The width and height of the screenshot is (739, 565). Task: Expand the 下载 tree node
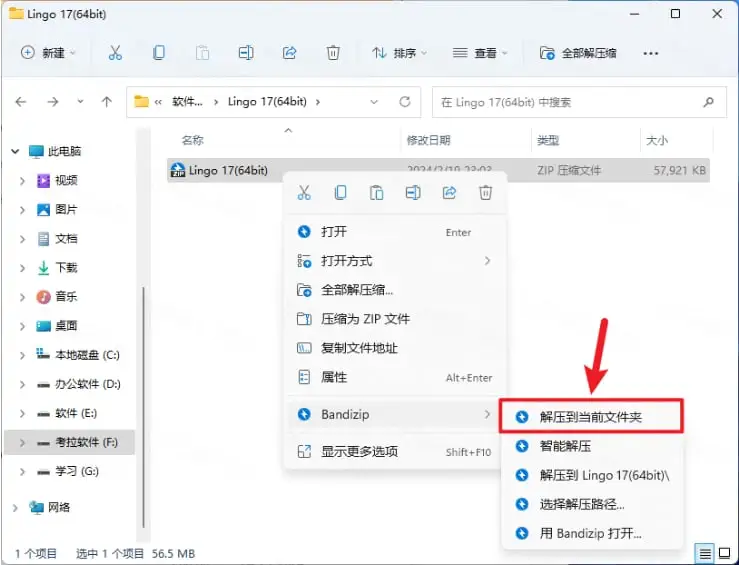coord(22,268)
